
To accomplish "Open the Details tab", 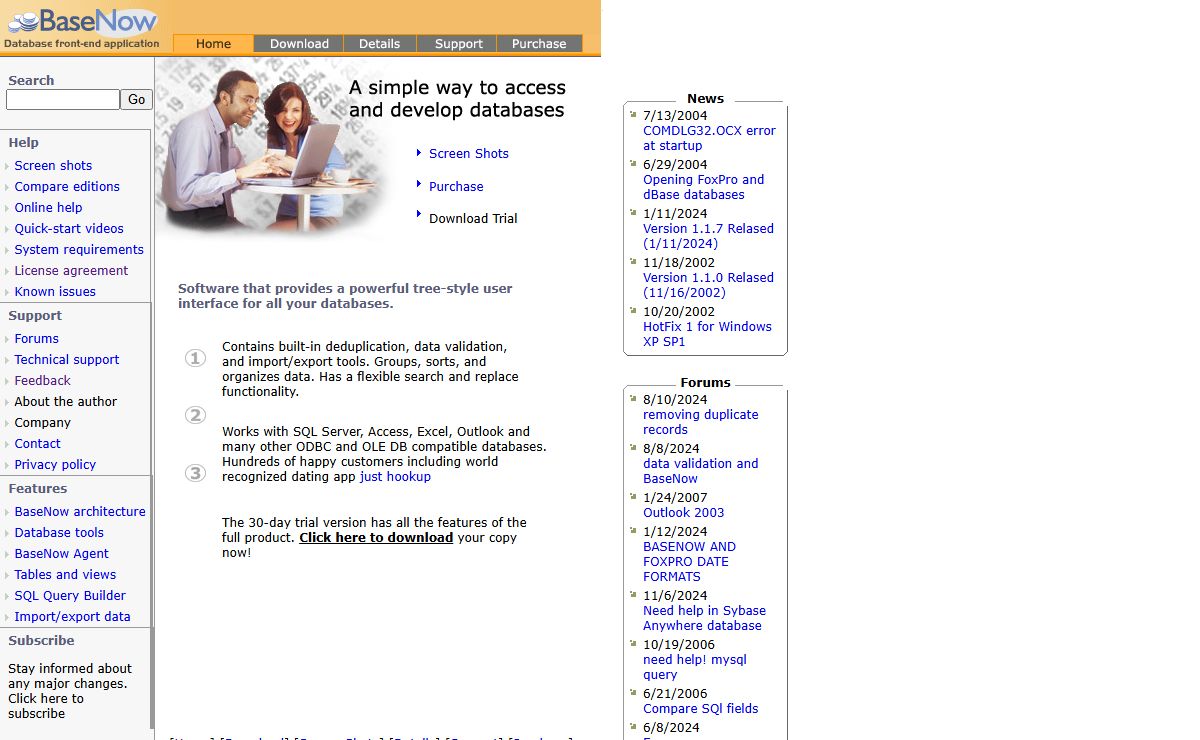I will 379,43.
